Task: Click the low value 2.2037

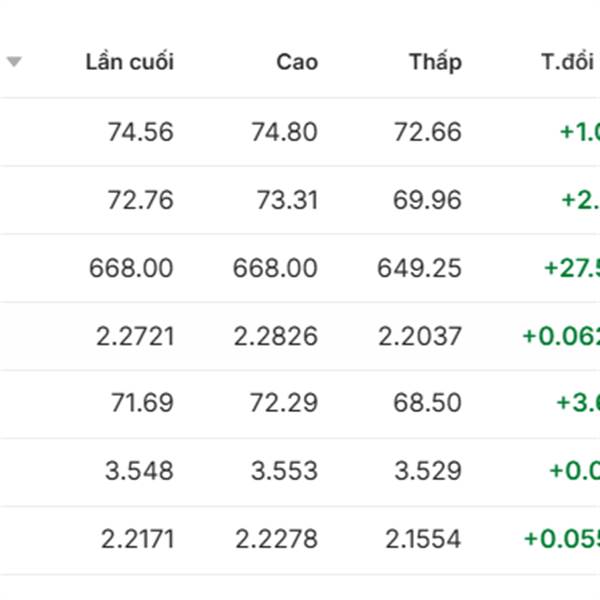Action: 420,336
